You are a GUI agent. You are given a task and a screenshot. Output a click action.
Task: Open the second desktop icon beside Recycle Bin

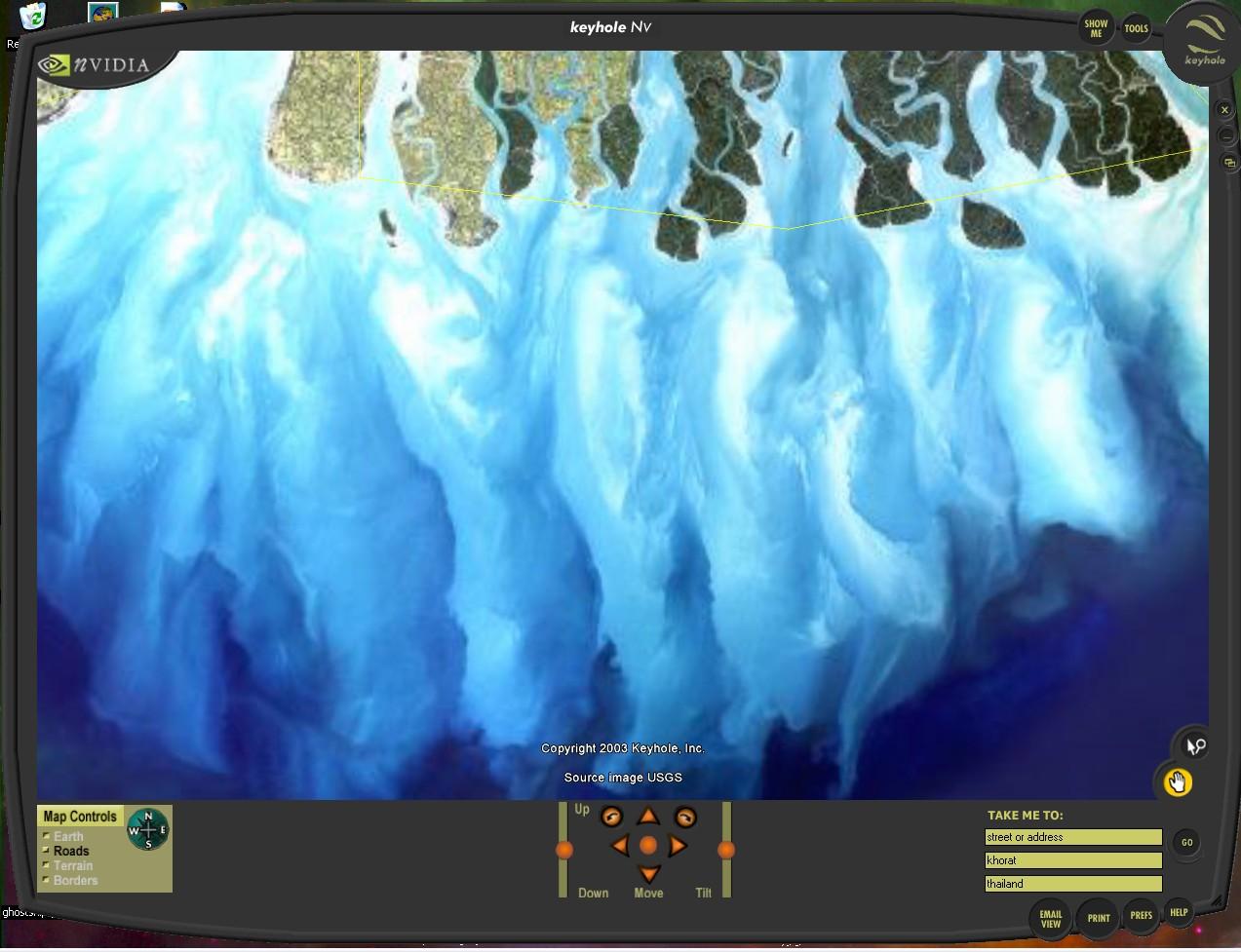(102, 12)
